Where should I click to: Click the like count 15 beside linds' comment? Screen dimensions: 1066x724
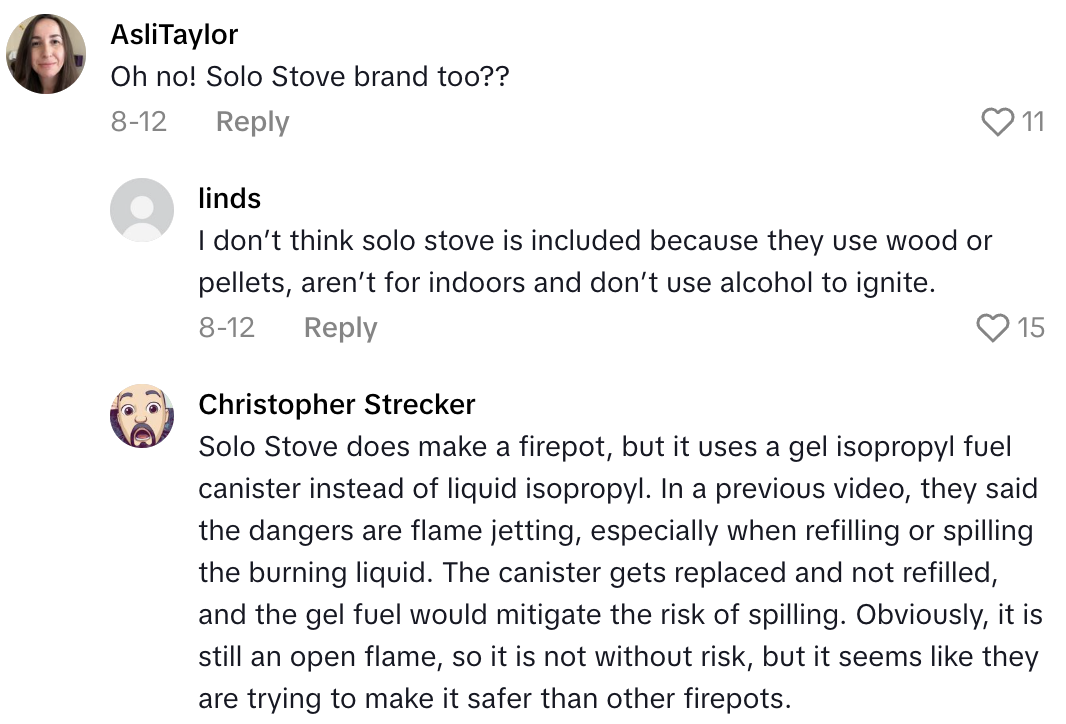[x=1031, y=328]
